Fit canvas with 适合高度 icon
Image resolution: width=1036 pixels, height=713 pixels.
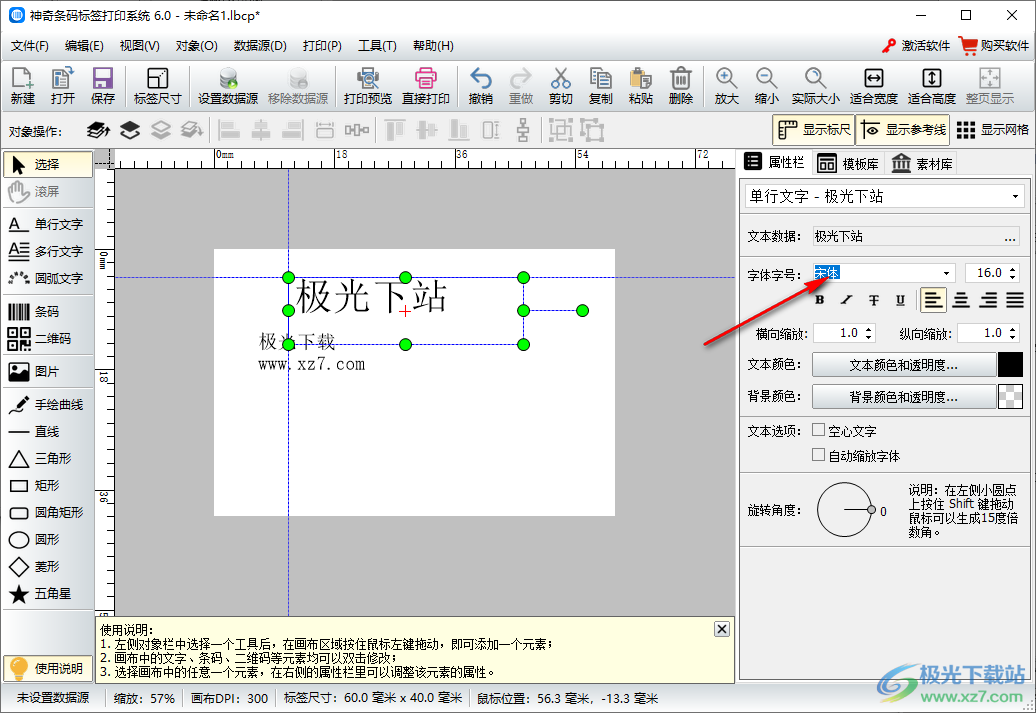point(932,85)
